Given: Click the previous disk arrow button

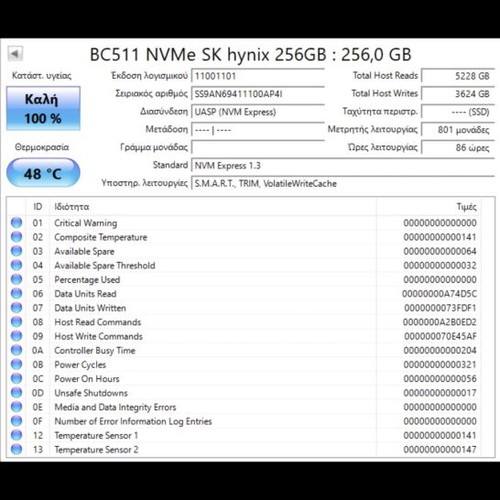Looking at the screenshot, I should click(15, 53).
